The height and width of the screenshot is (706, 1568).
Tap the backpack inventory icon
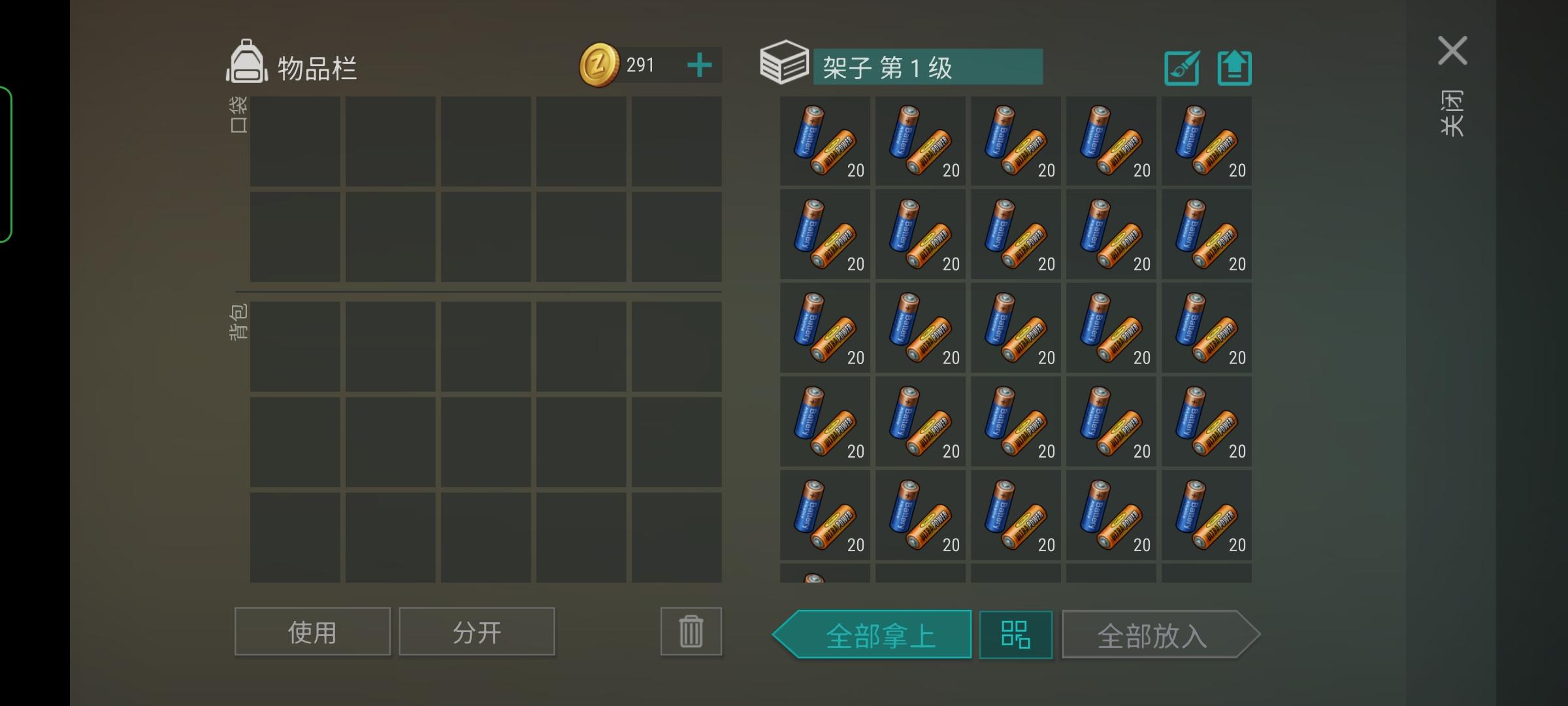[246, 61]
